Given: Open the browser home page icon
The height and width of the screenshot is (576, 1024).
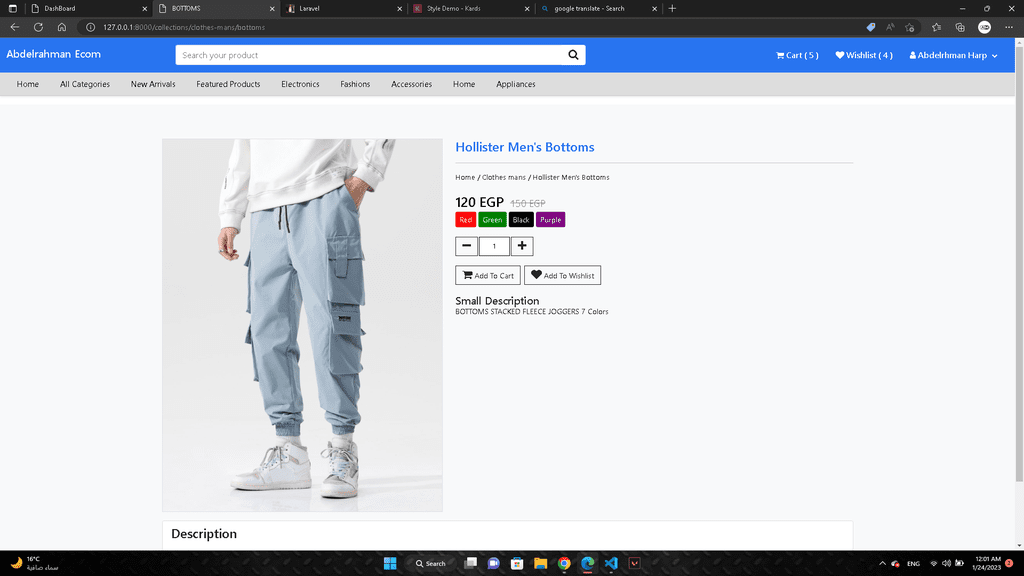Looking at the screenshot, I should point(62,27).
